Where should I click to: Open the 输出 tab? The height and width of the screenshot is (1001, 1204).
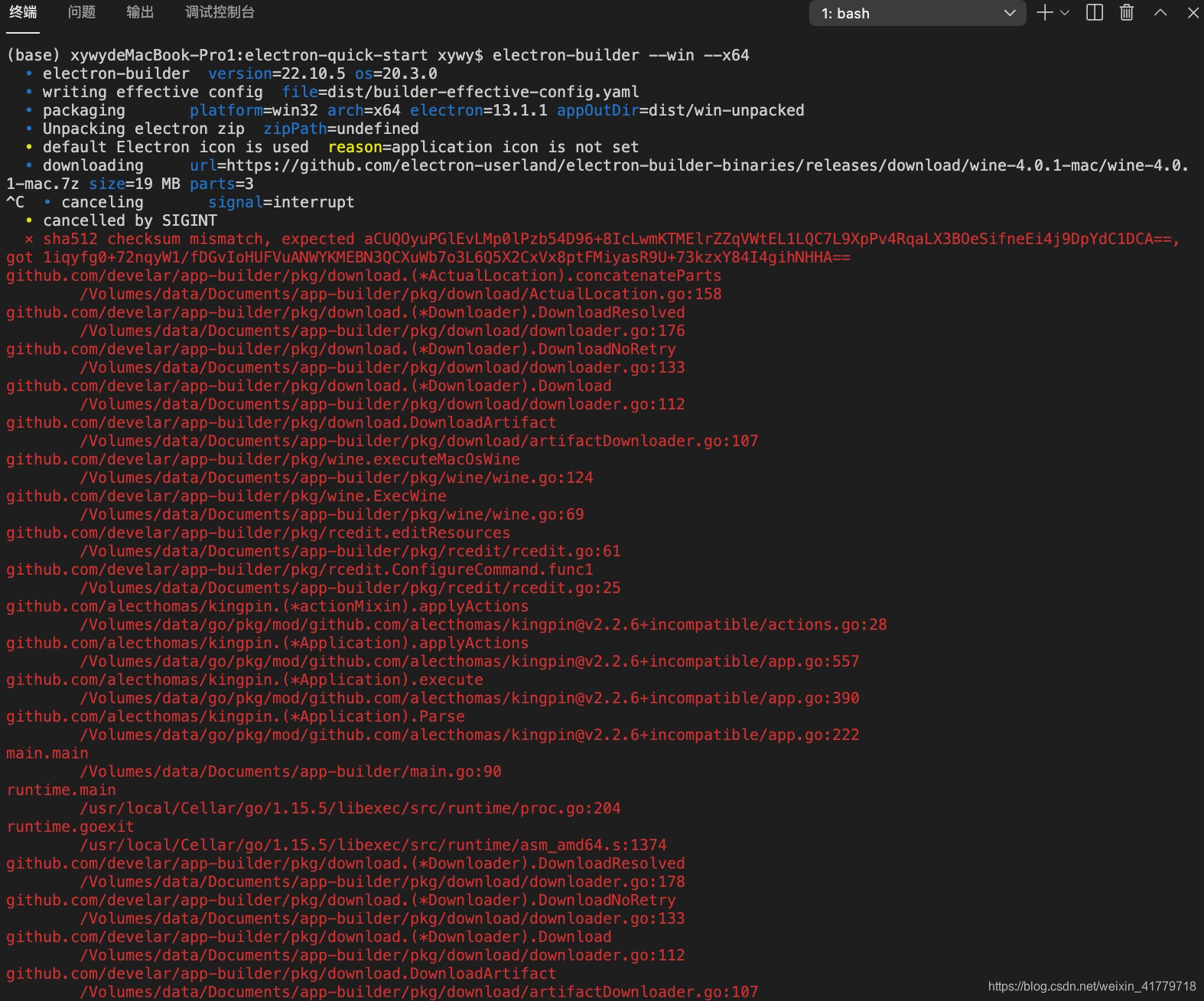(140, 12)
